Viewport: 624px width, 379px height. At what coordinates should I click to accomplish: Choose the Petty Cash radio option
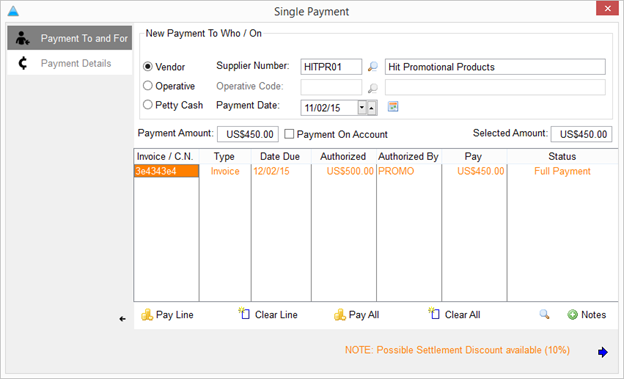tap(148, 105)
